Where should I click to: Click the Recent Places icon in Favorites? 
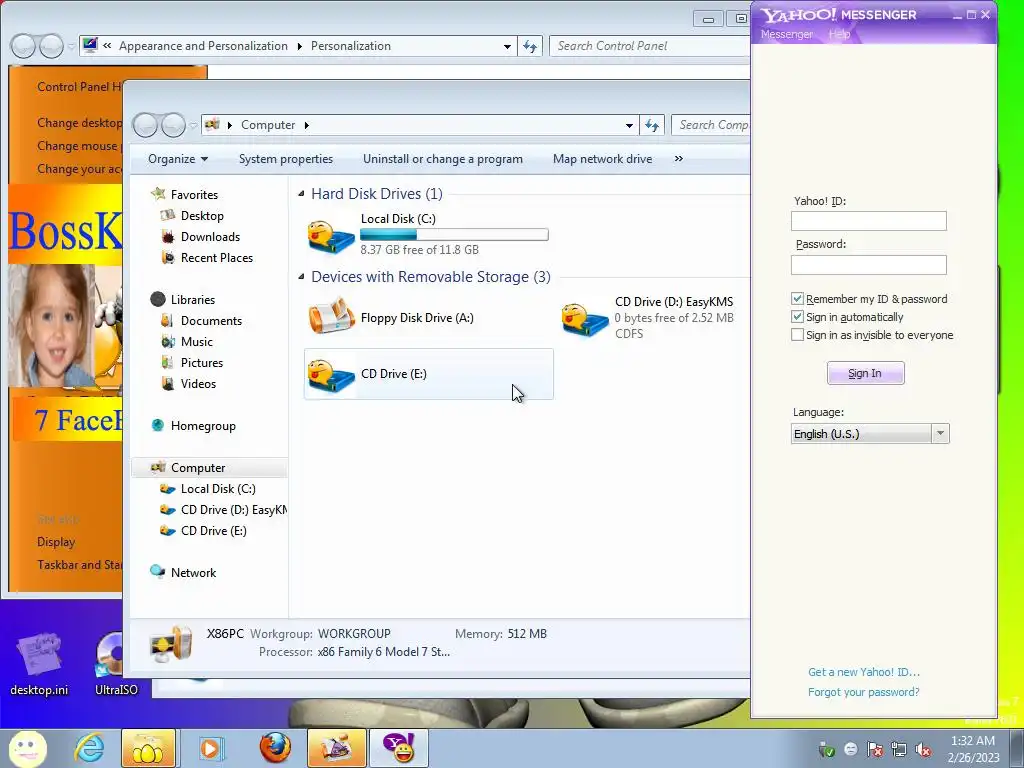click(168, 257)
